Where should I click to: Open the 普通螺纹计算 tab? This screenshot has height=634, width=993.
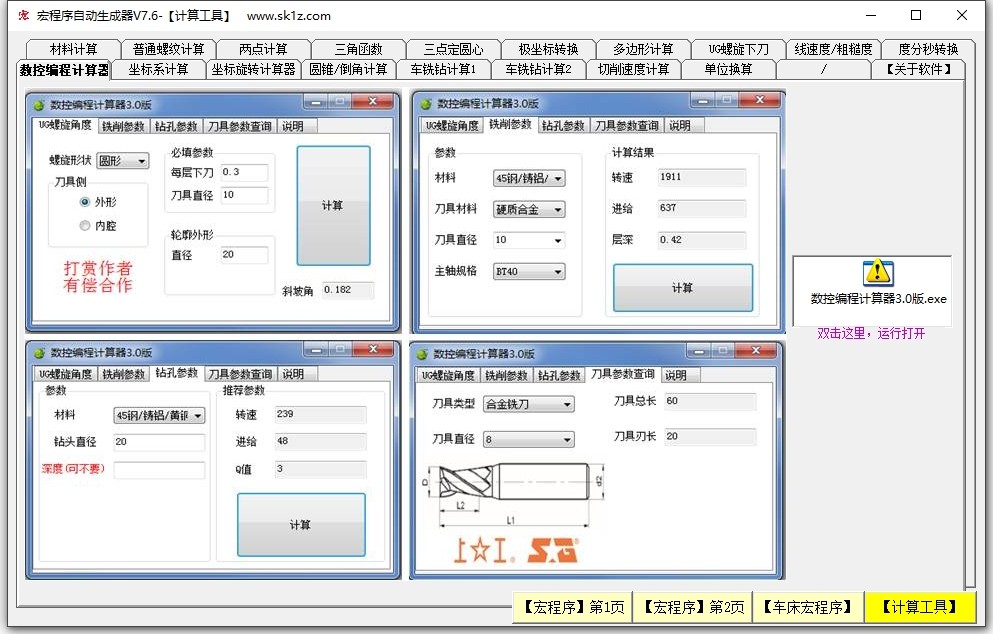click(x=168, y=49)
